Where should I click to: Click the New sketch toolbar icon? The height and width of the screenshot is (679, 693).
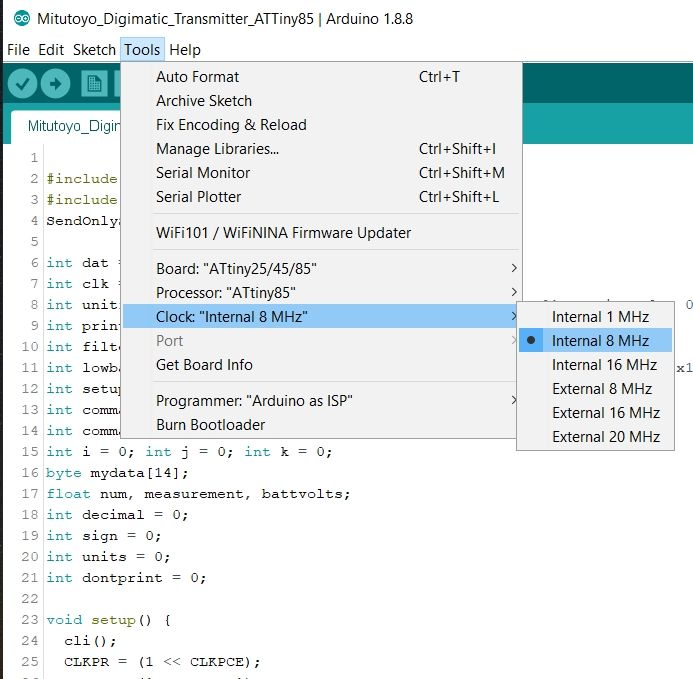click(x=94, y=84)
